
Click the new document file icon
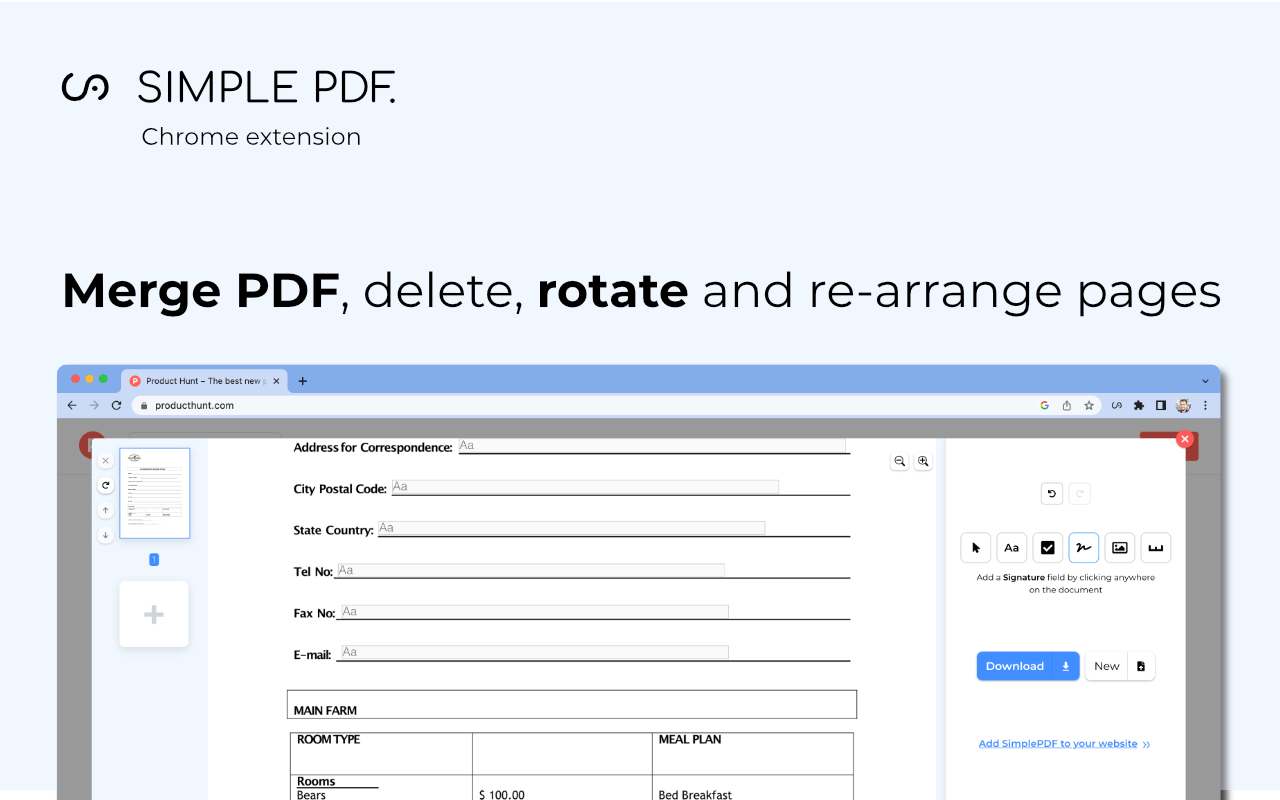point(1141,666)
